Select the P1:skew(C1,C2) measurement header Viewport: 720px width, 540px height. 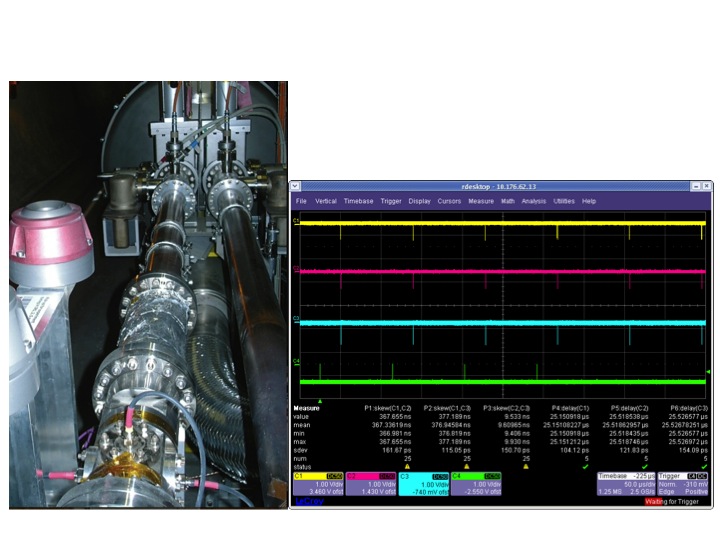[x=388, y=408]
